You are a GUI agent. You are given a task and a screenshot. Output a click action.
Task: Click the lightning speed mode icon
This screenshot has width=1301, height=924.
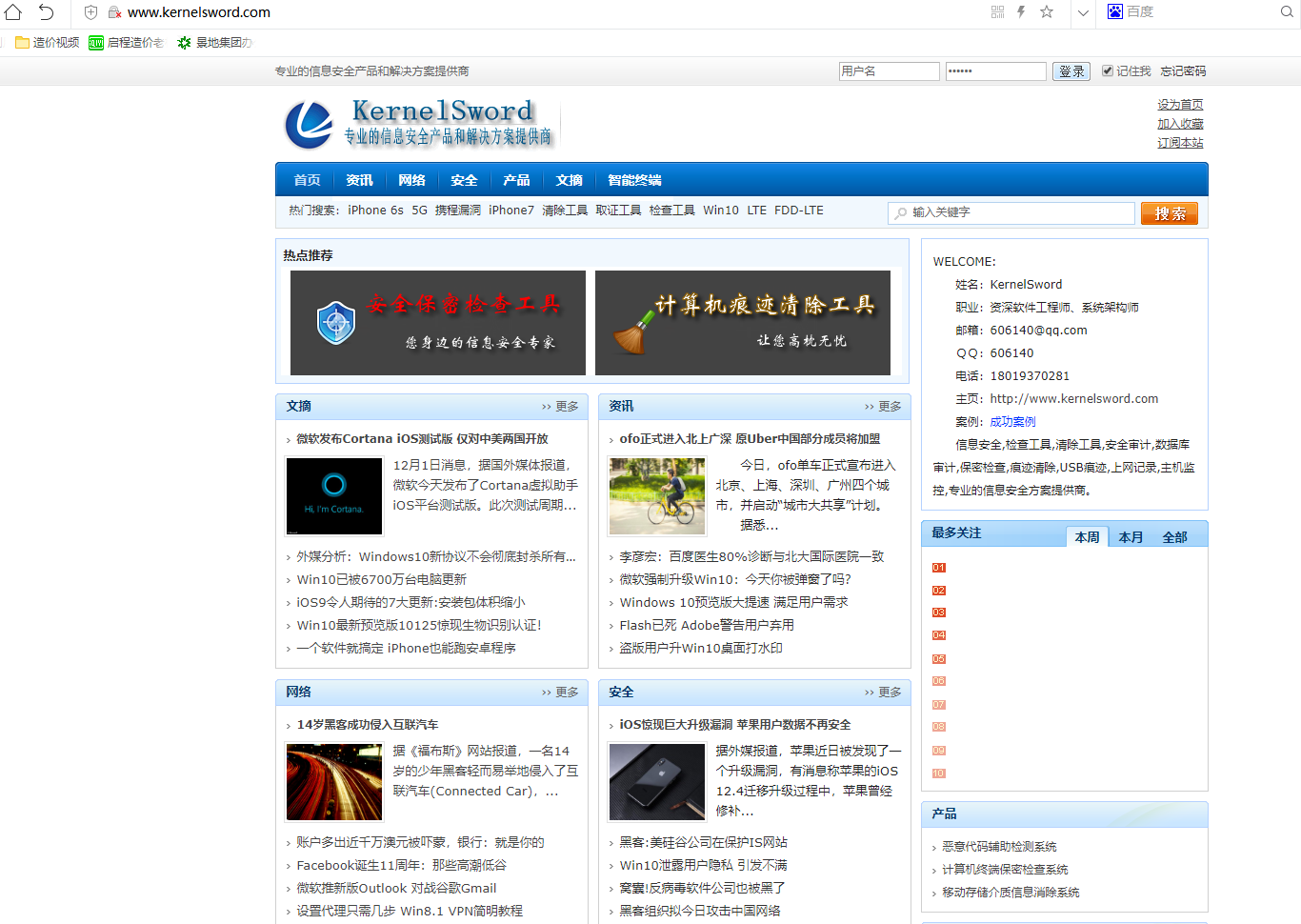(x=1021, y=12)
